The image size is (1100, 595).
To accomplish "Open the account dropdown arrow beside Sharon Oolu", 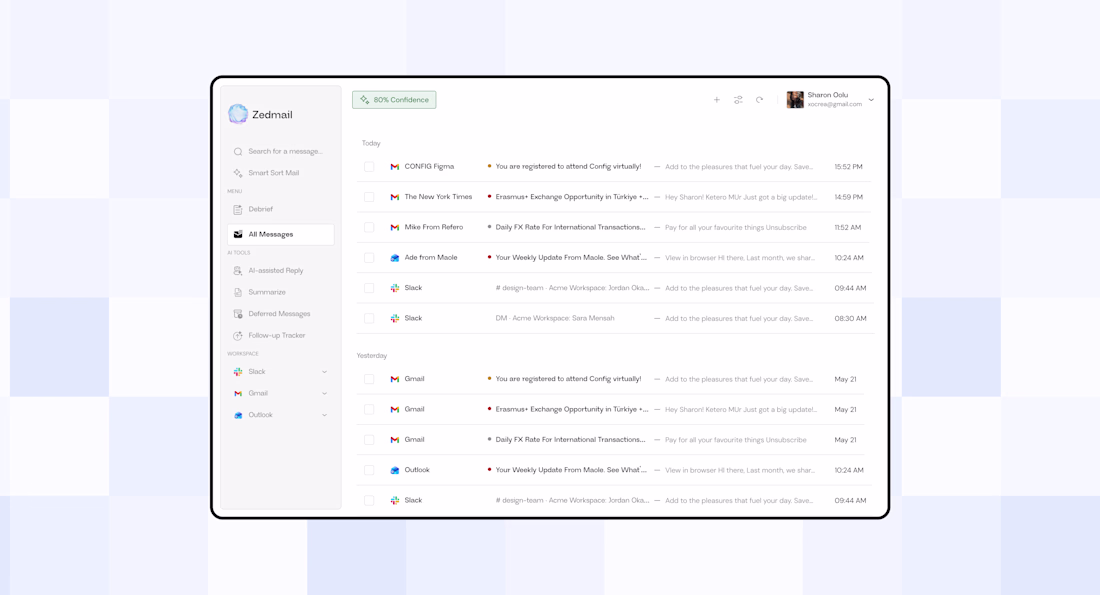I will click(x=871, y=100).
